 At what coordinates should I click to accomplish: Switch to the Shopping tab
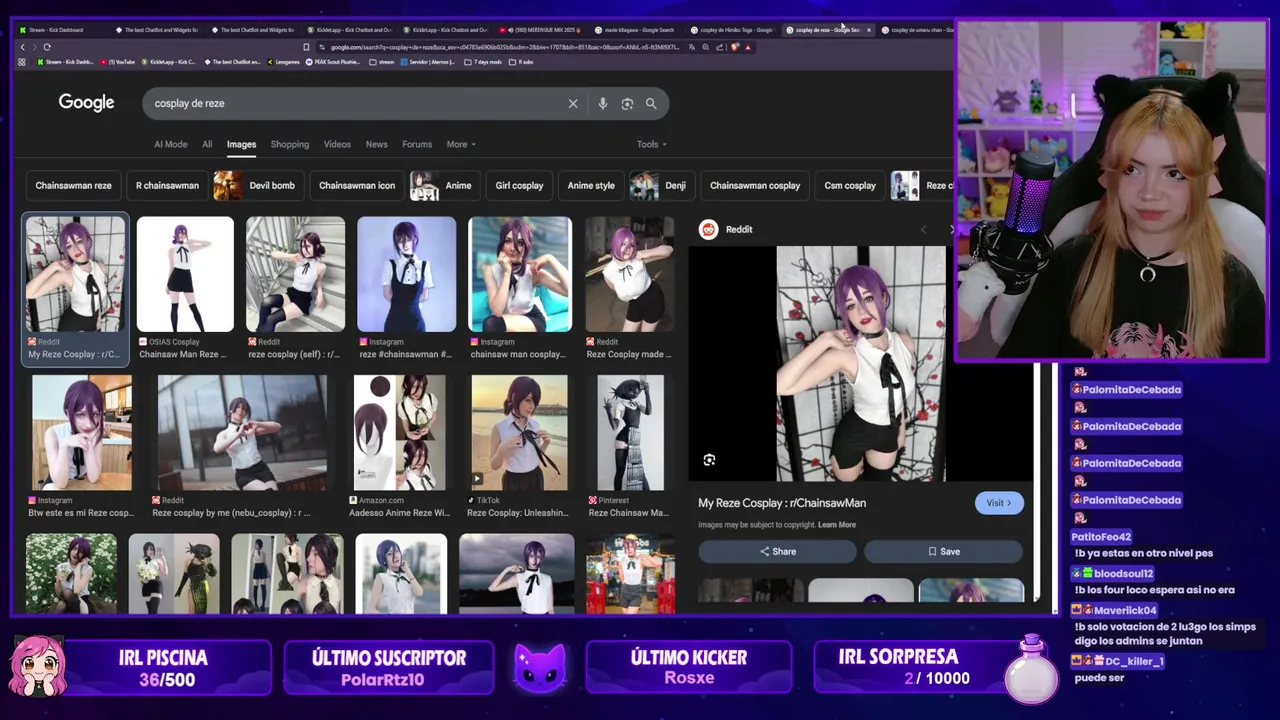[290, 144]
